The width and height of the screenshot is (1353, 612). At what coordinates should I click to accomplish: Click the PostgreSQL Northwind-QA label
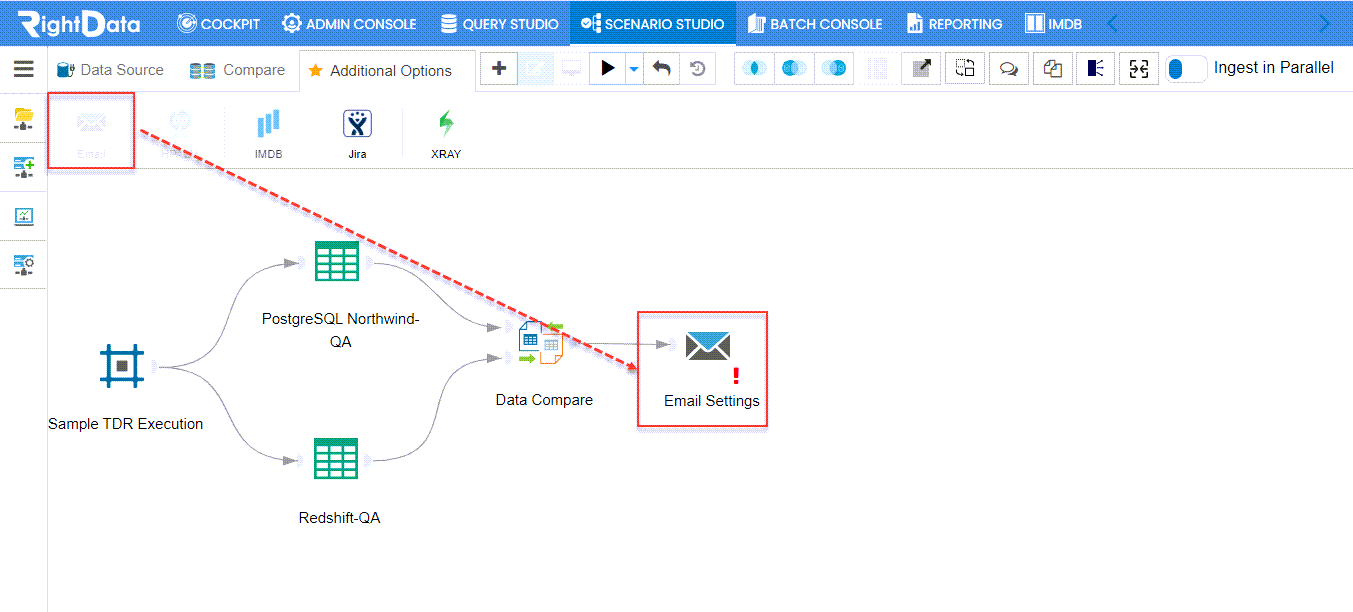click(x=341, y=330)
